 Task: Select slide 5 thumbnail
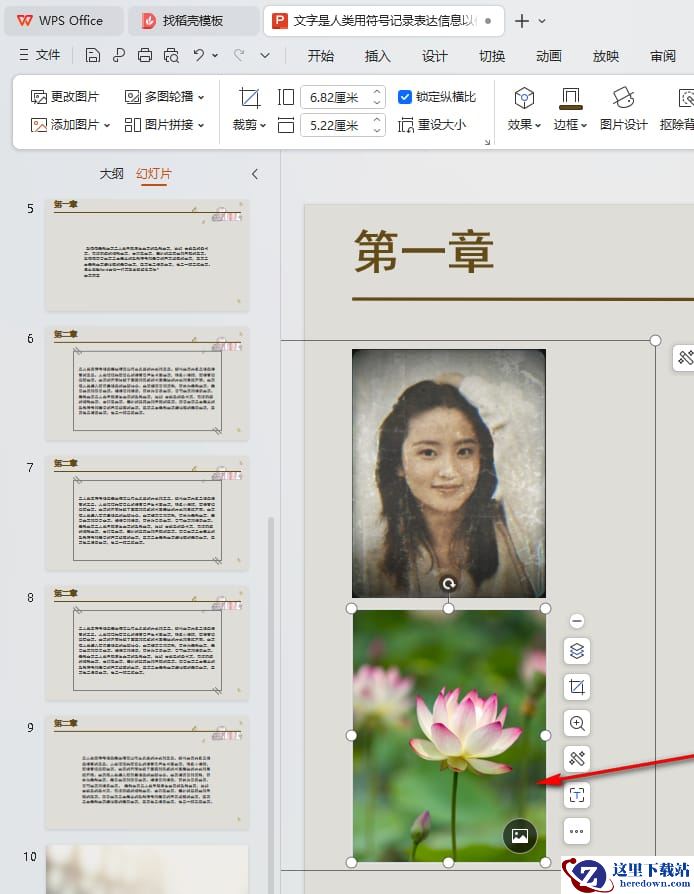[x=147, y=254]
